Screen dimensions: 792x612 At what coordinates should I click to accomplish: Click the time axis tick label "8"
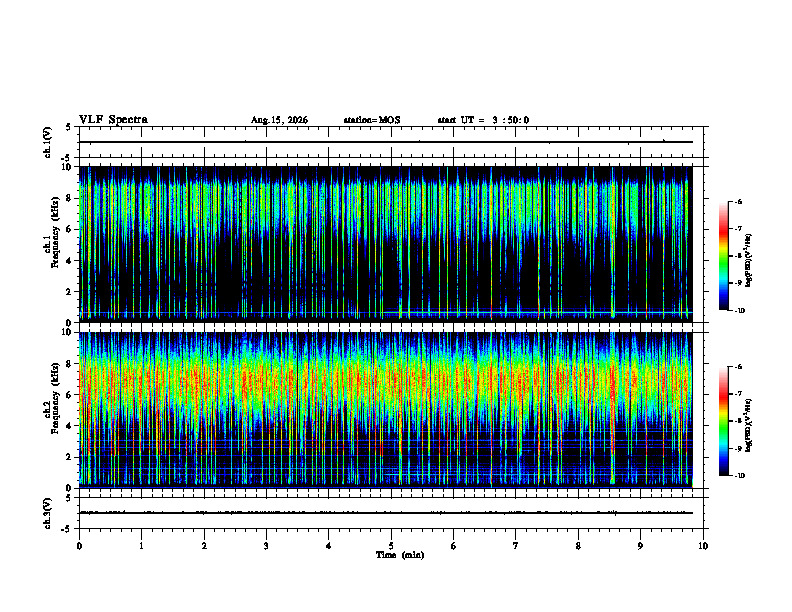click(578, 545)
